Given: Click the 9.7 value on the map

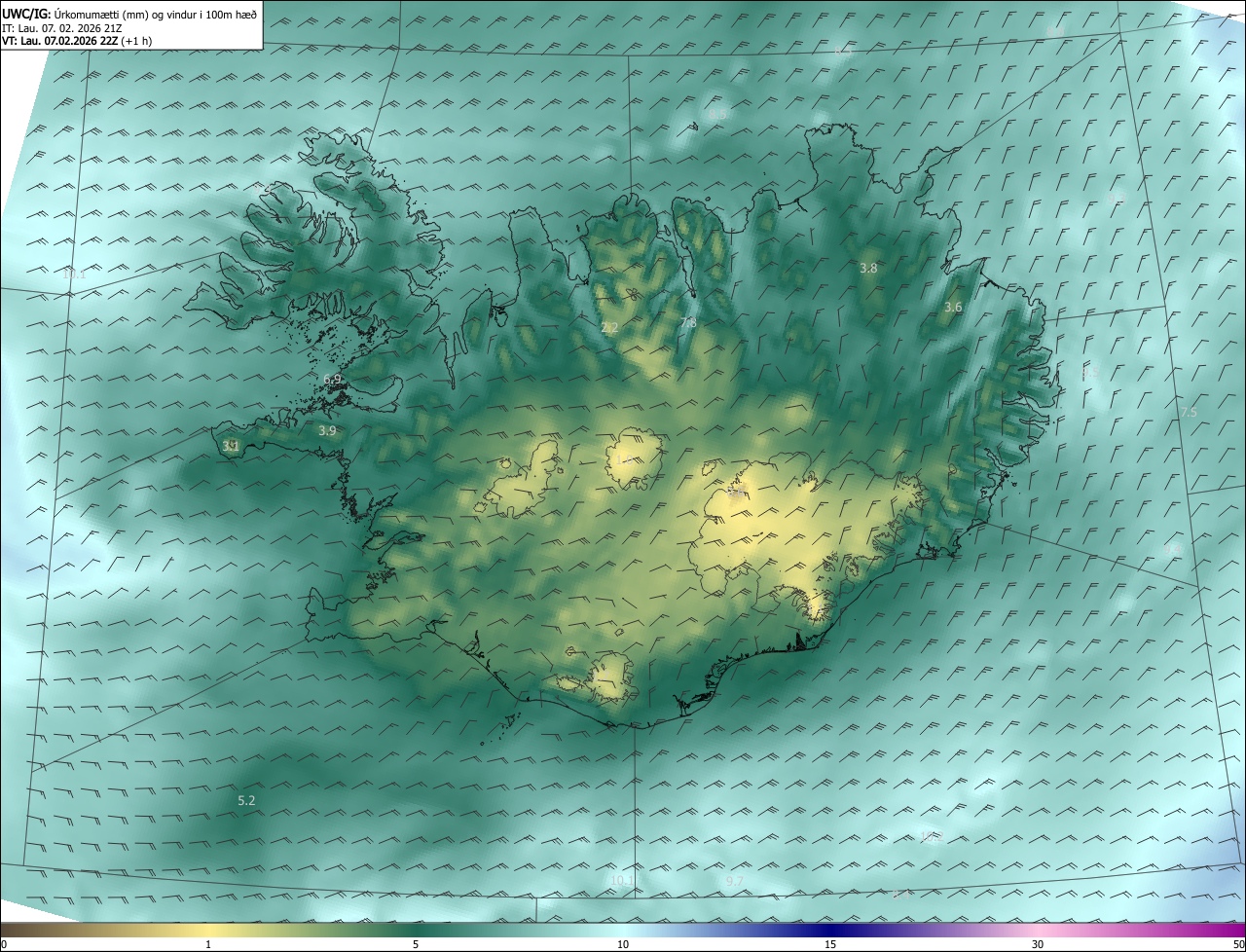Looking at the screenshot, I should pyautogui.click(x=735, y=881).
